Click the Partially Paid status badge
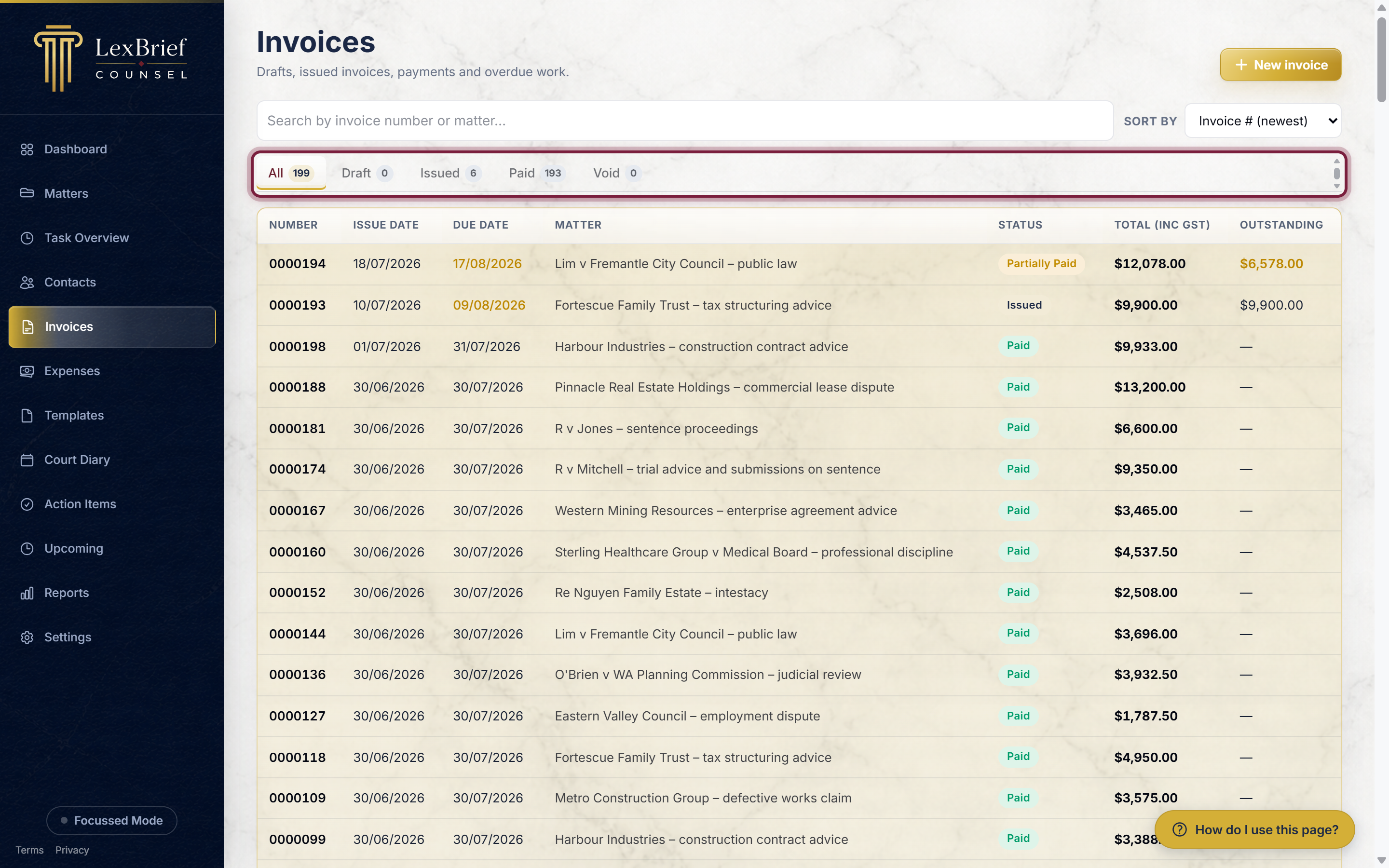The height and width of the screenshot is (868, 1389). point(1041,264)
